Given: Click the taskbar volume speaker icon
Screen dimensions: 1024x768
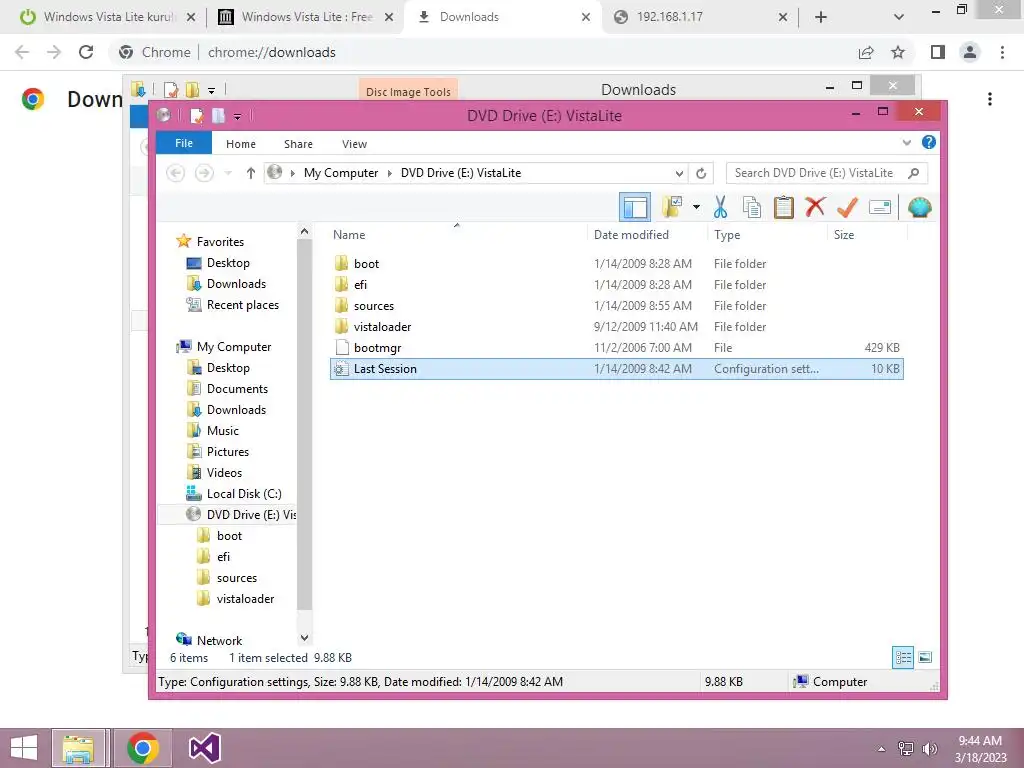Looking at the screenshot, I should (x=930, y=749).
